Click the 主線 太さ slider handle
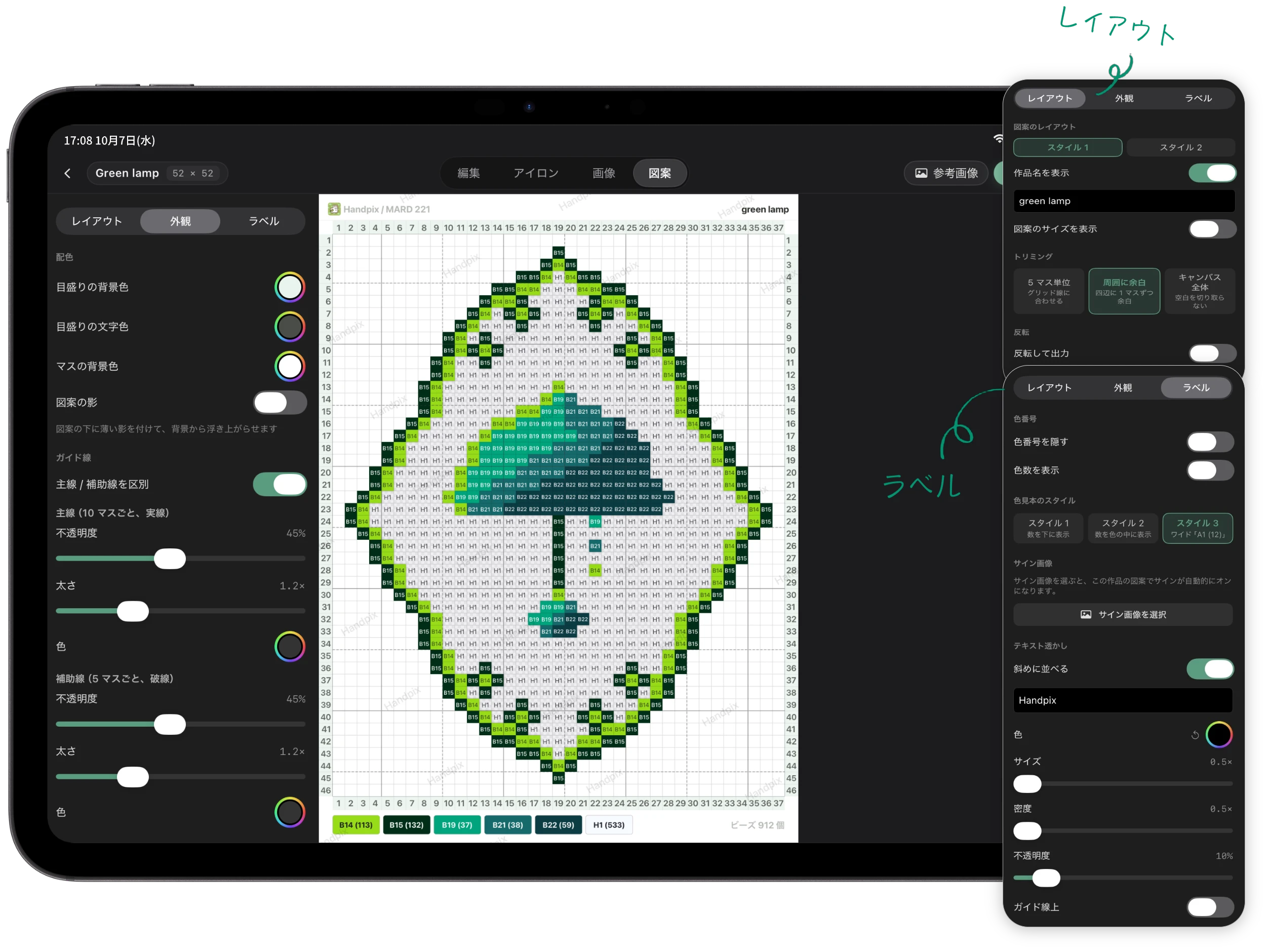1268x952 pixels. [x=132, y=611]
